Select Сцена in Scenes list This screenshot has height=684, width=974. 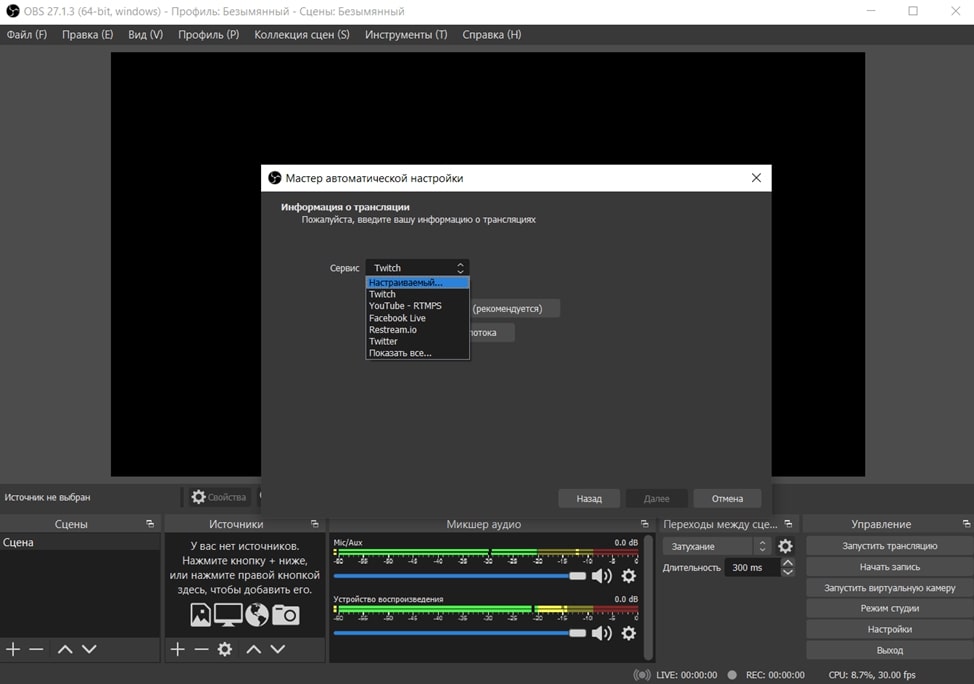(x=80, y=542)
